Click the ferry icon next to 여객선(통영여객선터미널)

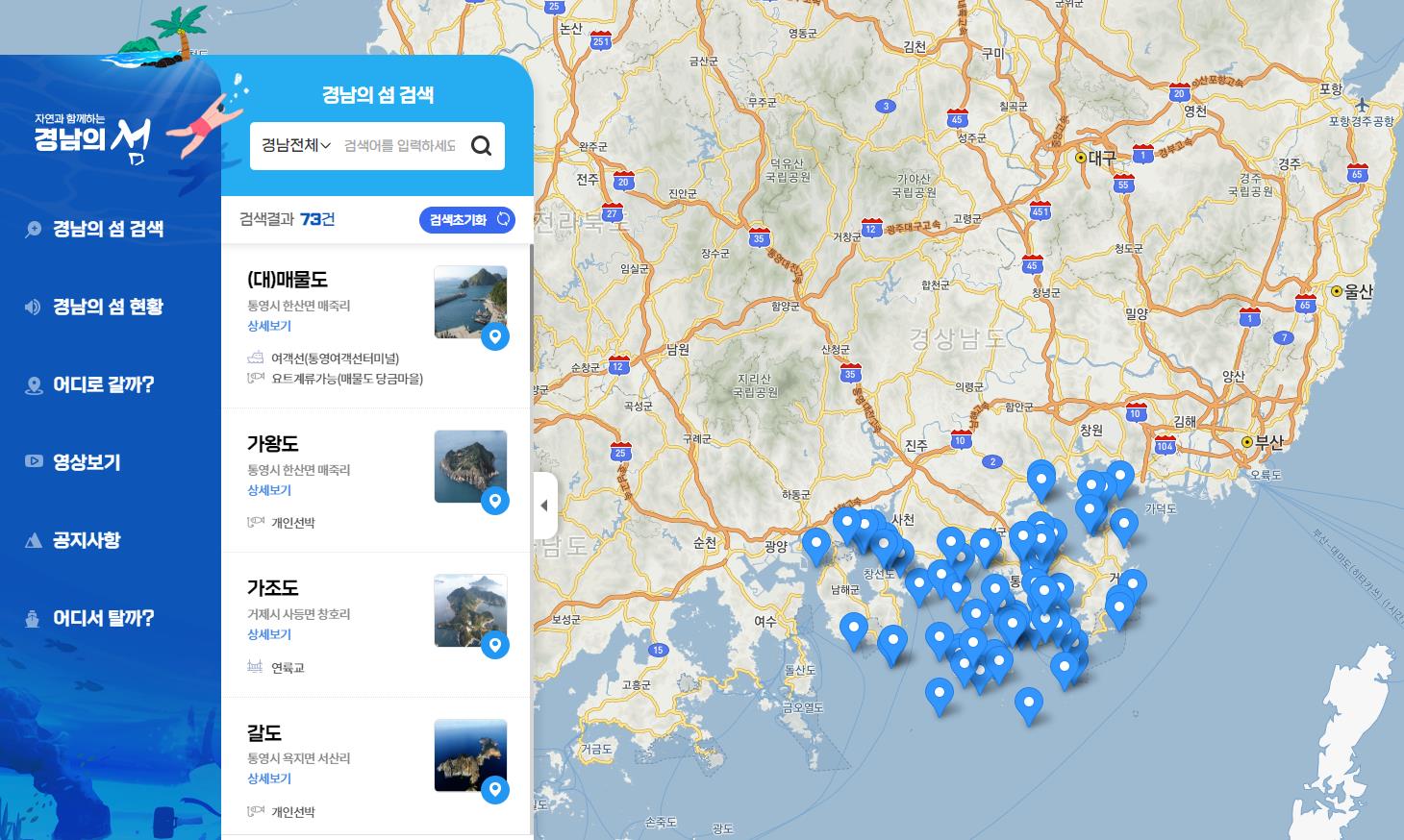[x=255, y=358]
